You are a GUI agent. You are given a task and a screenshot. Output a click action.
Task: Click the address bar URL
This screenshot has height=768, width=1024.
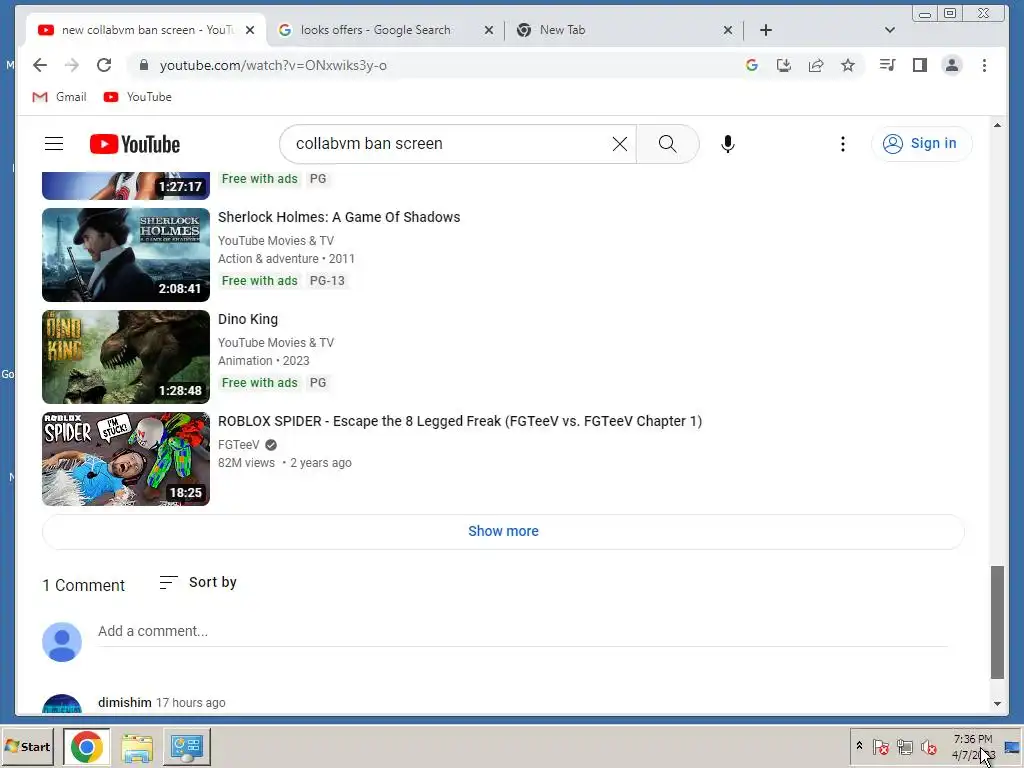273,65
